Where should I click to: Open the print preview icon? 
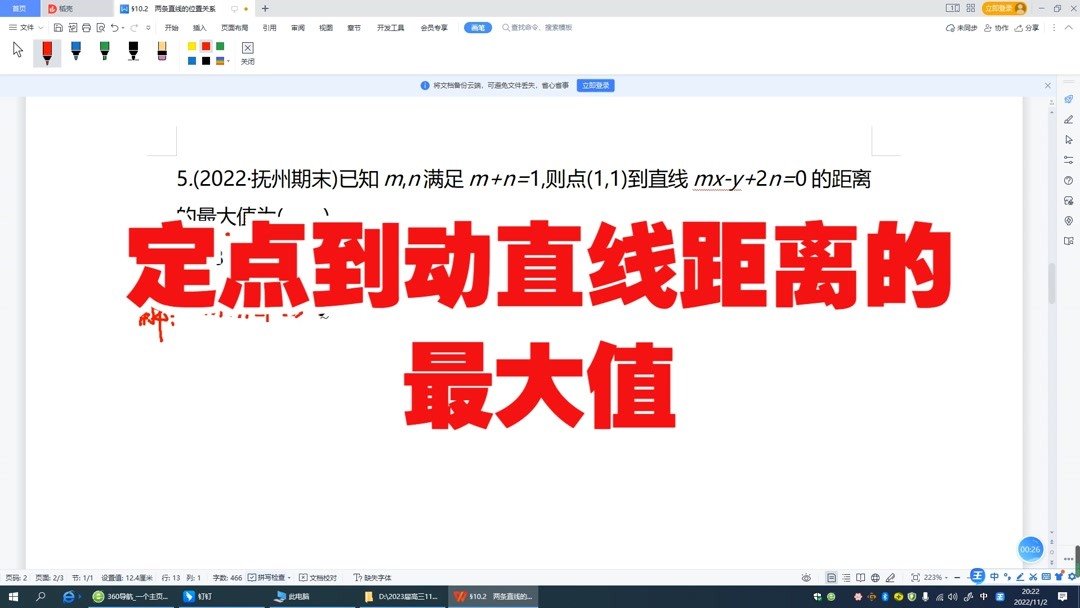click(x=101, y=27)
